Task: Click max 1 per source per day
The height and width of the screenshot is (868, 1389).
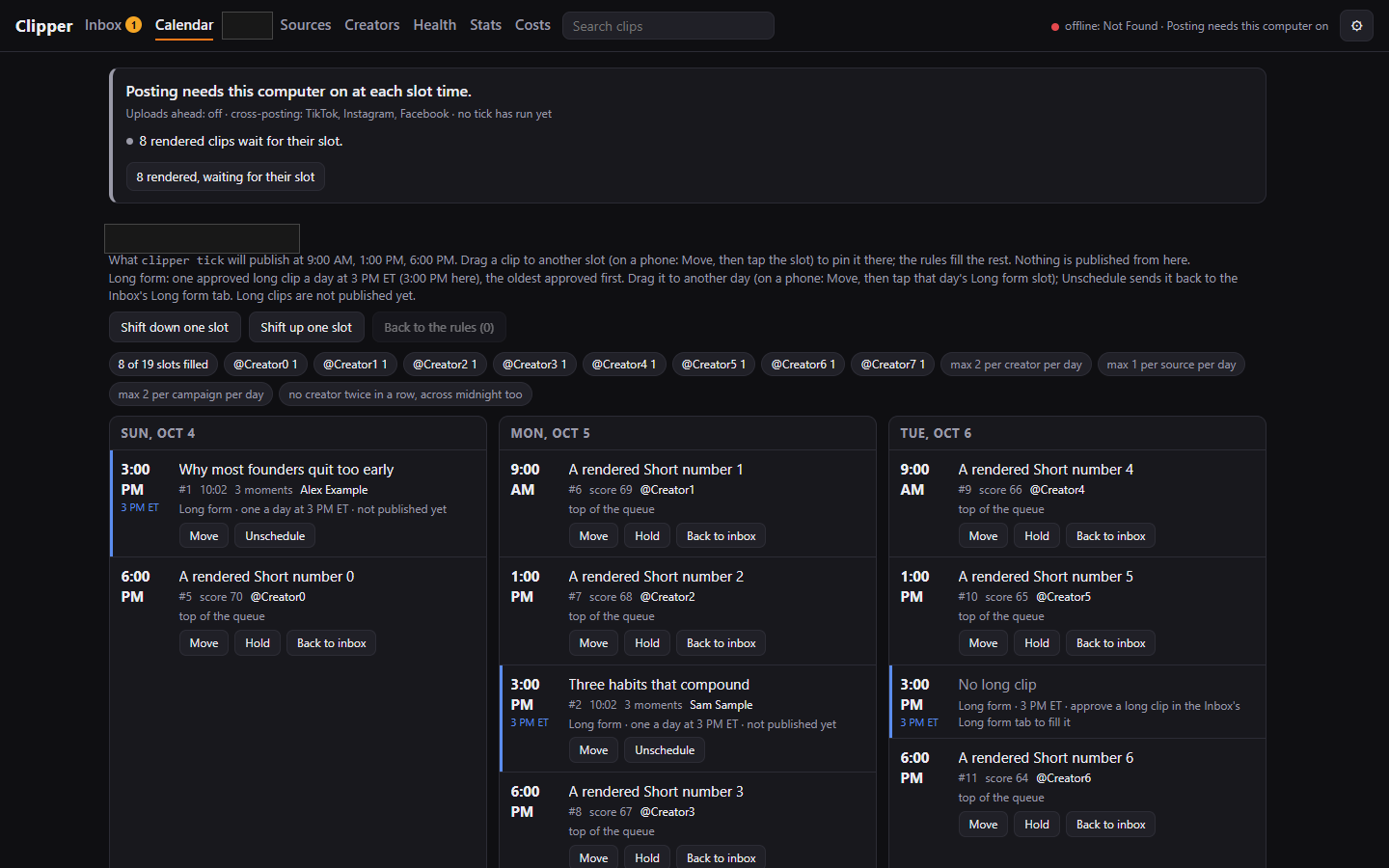Action: 1171,365
